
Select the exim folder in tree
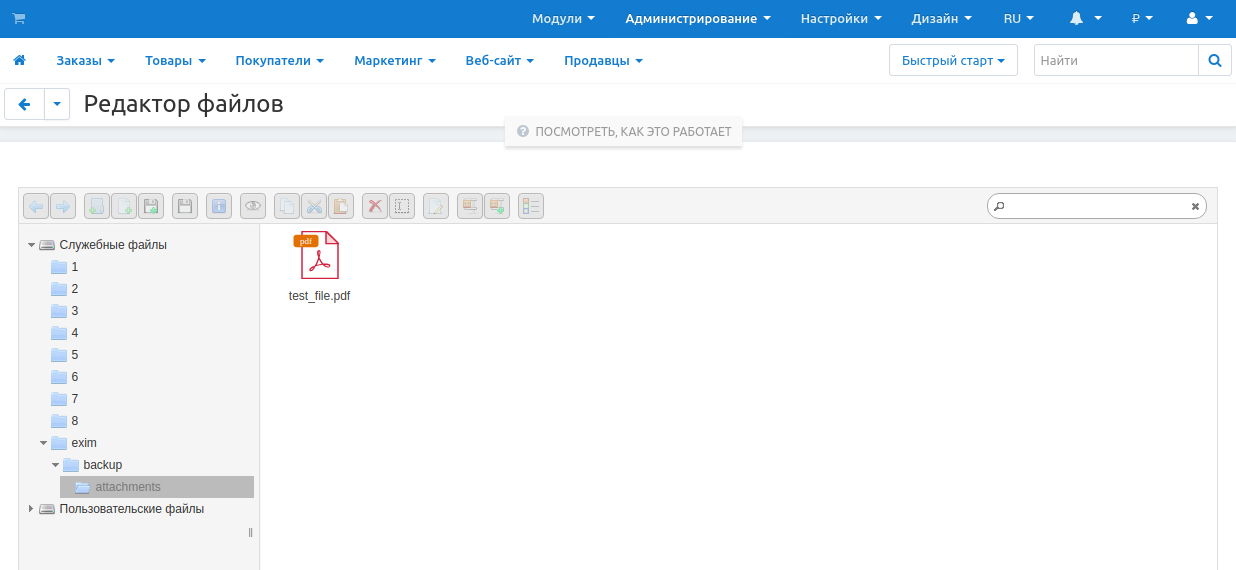(74, 443)
